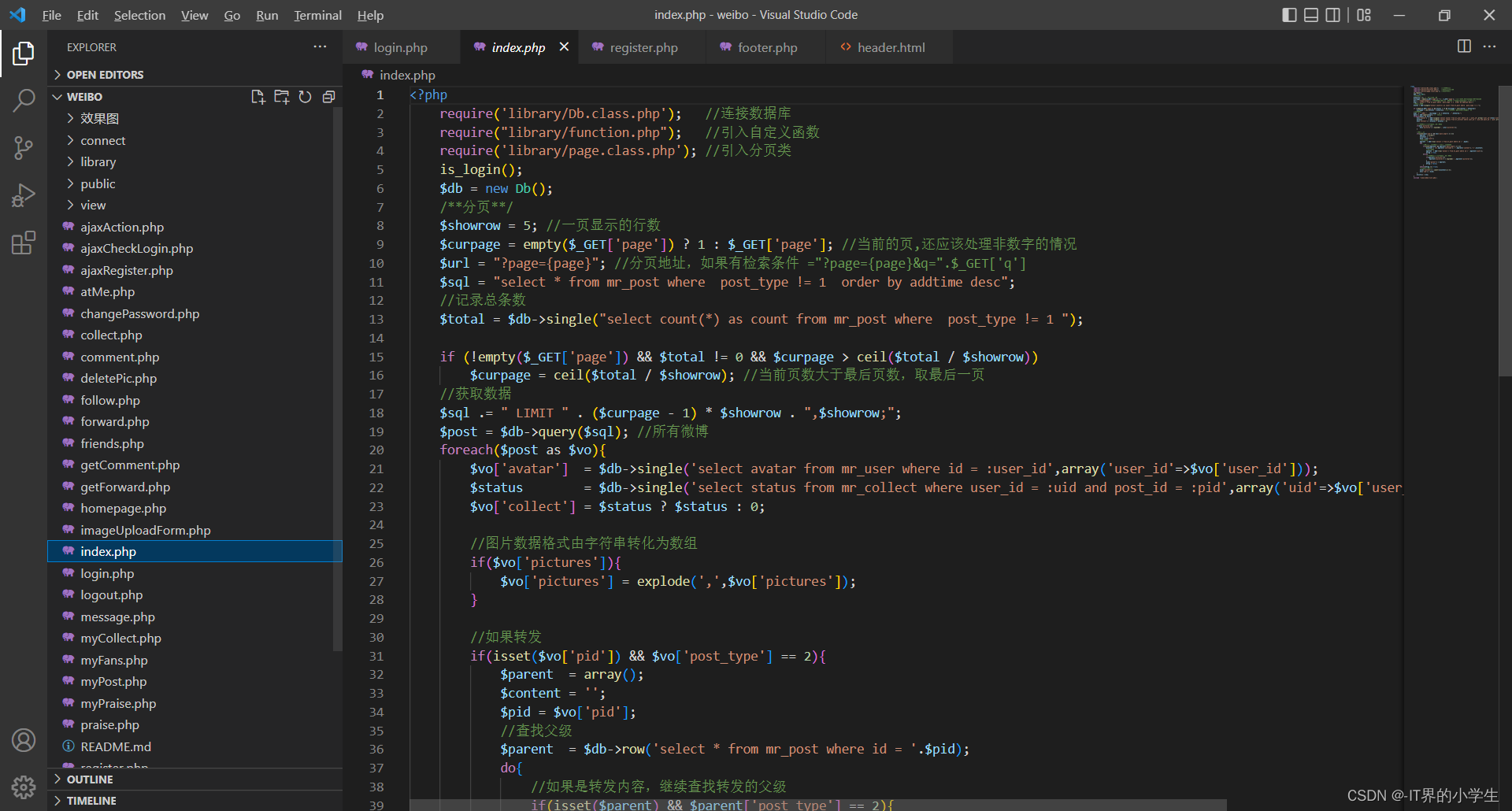Open the Run and Debug view
Viewport: 1512px width, 811px height.
click(24, 195)
